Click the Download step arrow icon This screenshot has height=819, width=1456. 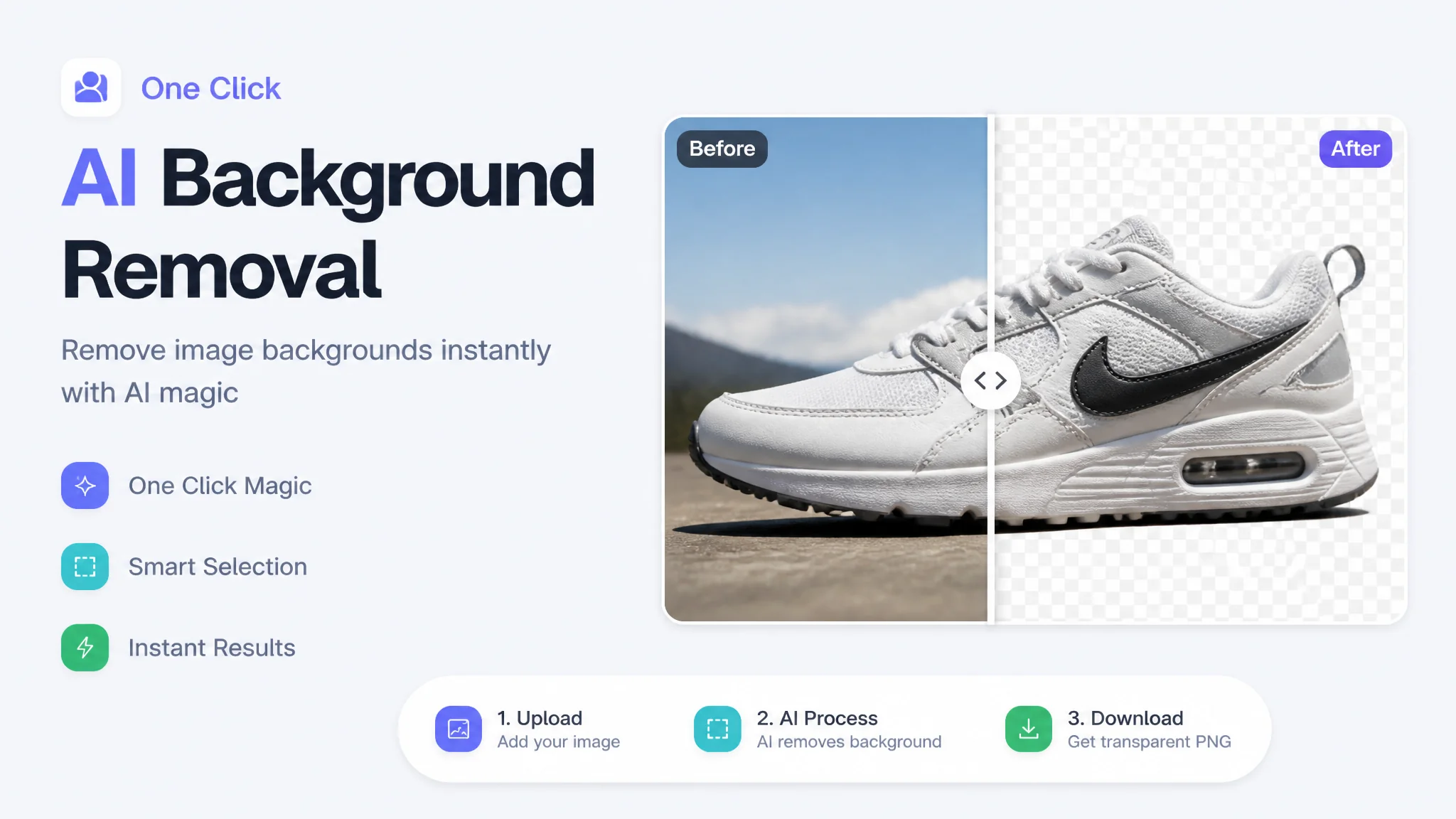pyautogui.click(x=1029, y=729)
